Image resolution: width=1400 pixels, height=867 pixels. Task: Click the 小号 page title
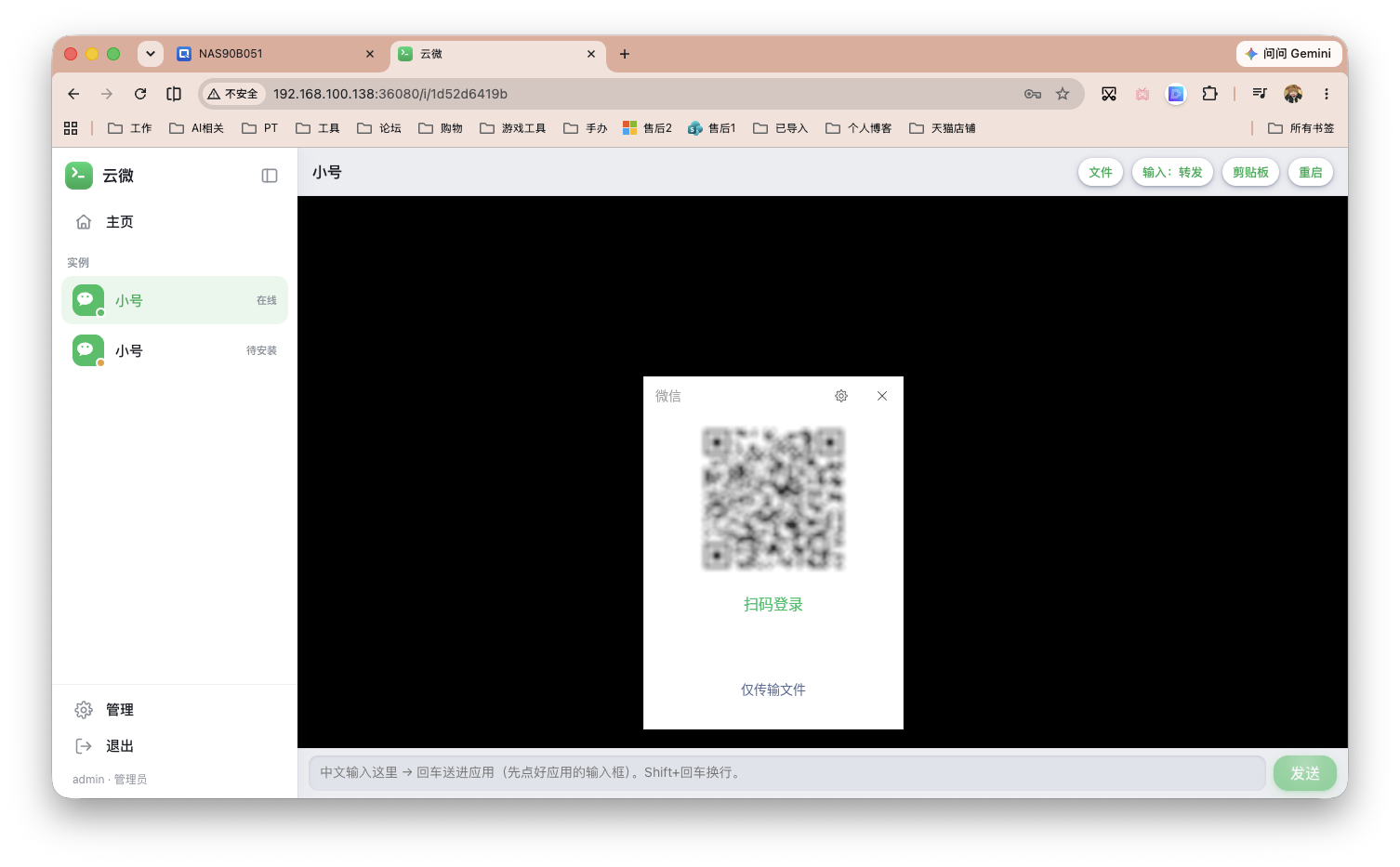327,173
